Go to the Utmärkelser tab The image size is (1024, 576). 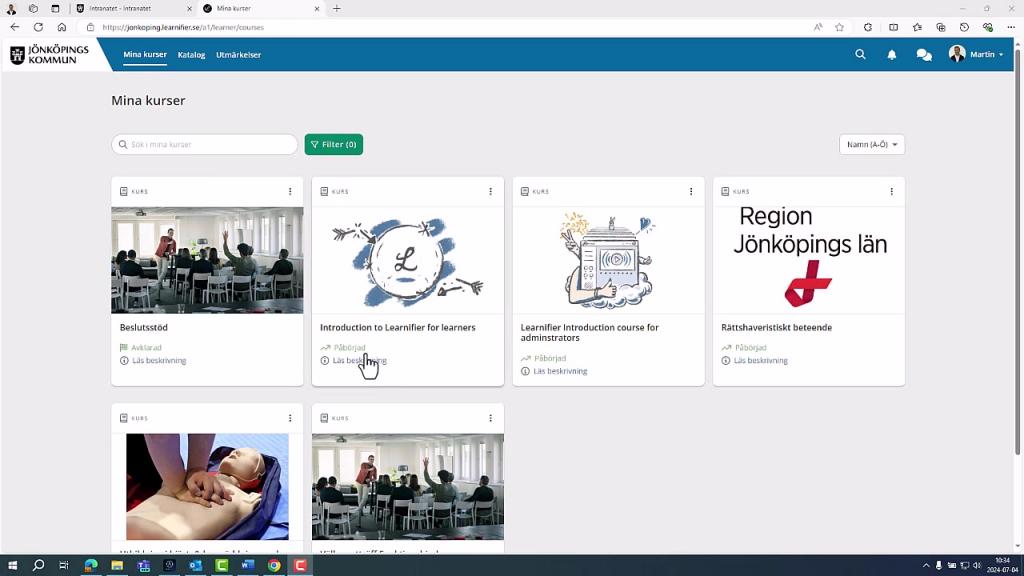click(x=238, y=55)
